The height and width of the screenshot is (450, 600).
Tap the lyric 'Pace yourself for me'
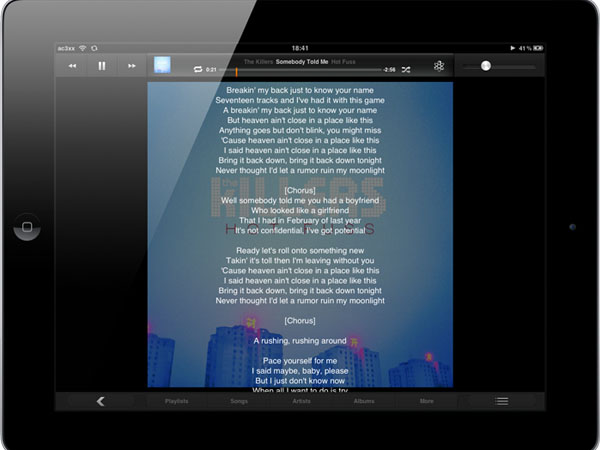click(x=300, y=361)
